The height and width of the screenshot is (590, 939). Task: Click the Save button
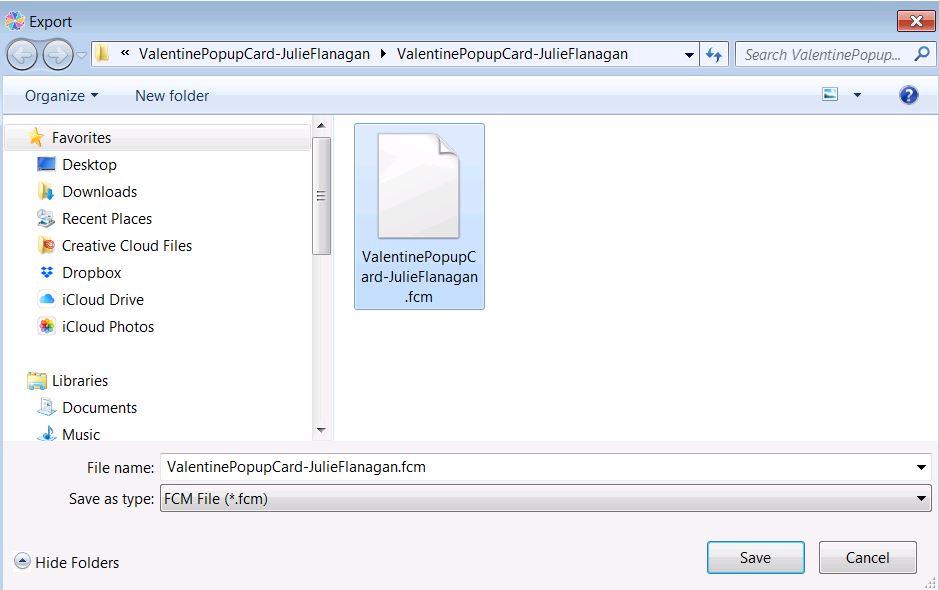click(755, 557)
